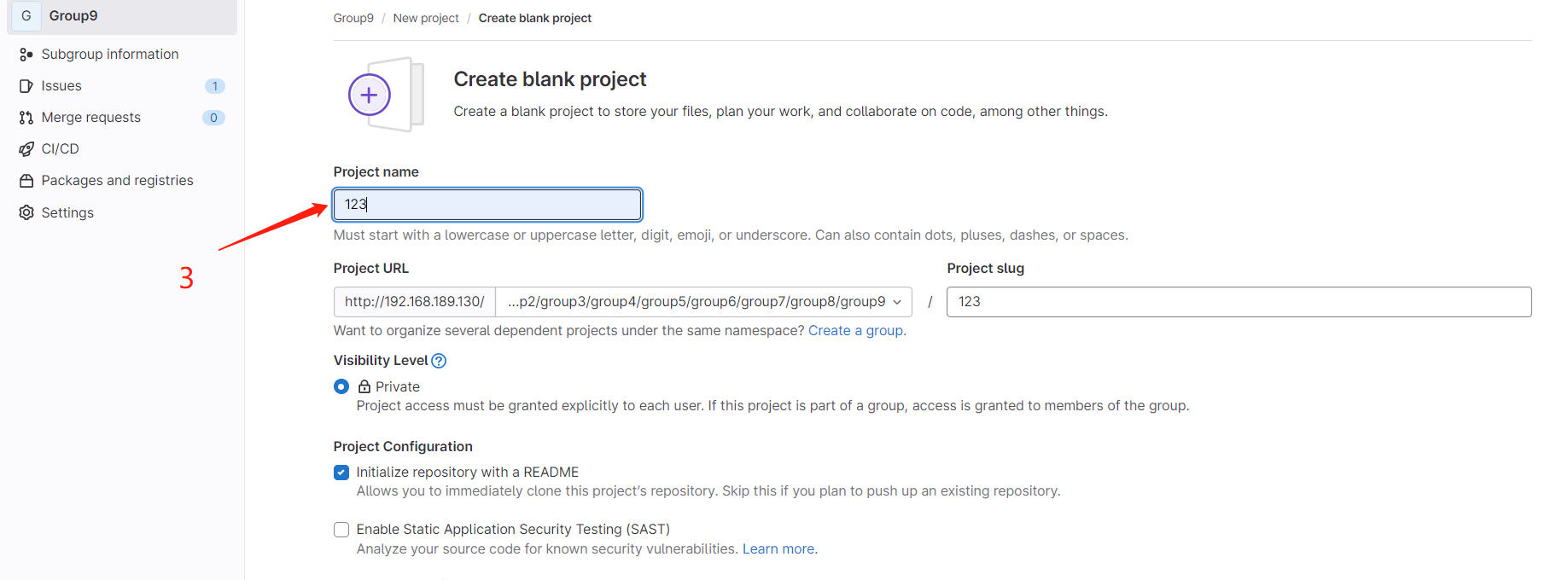Follow the Create a group link

[x=857, y=331]
